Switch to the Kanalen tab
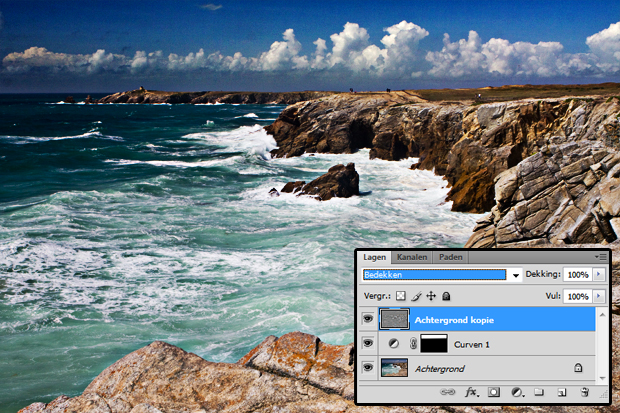The height and width of the screenshot is (413, 620). [412, 257]
